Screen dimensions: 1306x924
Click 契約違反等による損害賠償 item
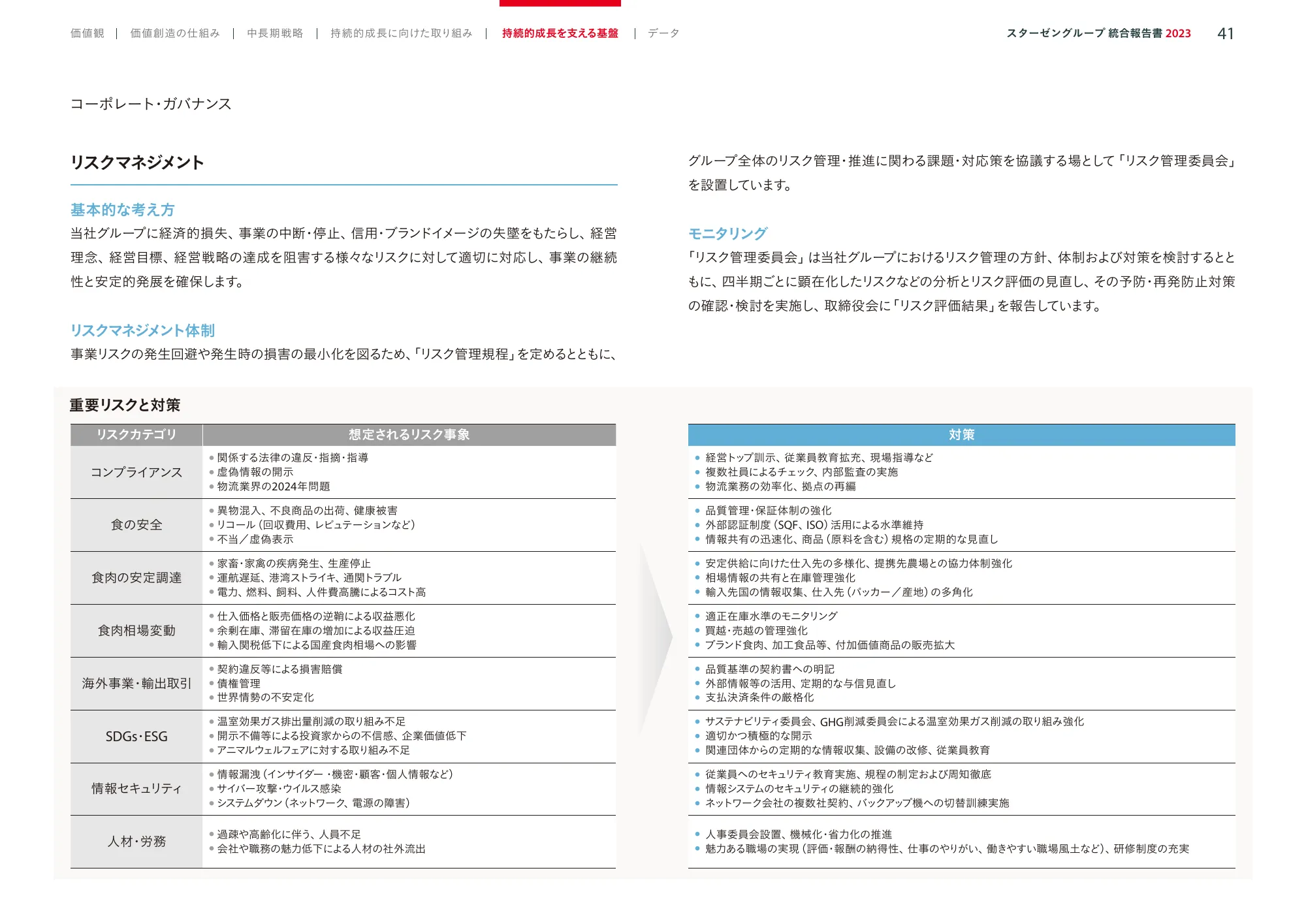coord(279,669)
